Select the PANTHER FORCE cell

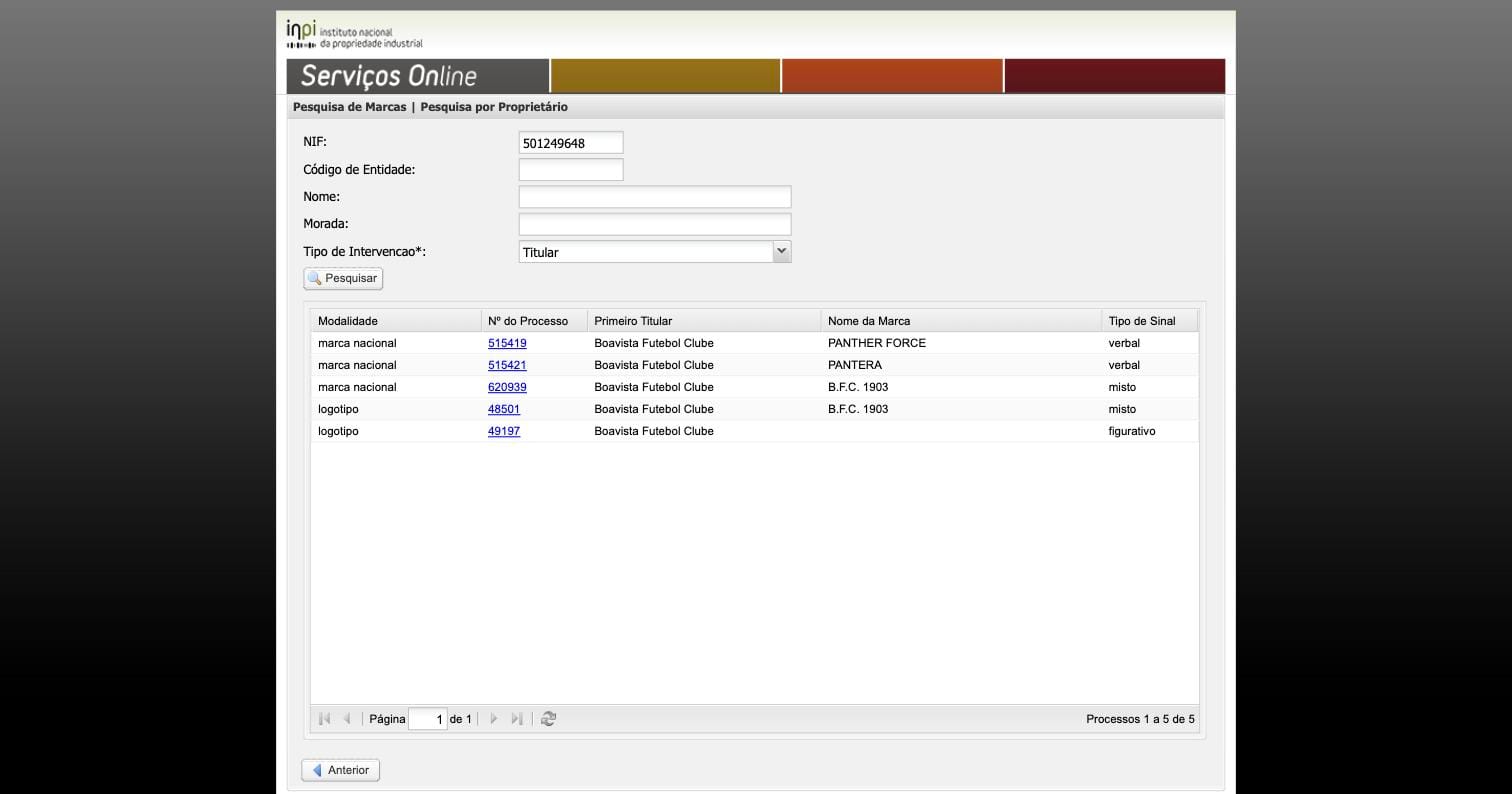961,343
